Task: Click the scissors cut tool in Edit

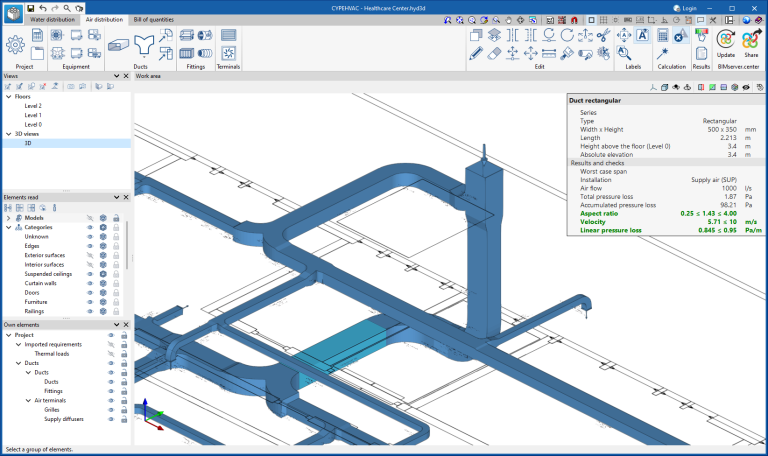Action: click(603, 35)
